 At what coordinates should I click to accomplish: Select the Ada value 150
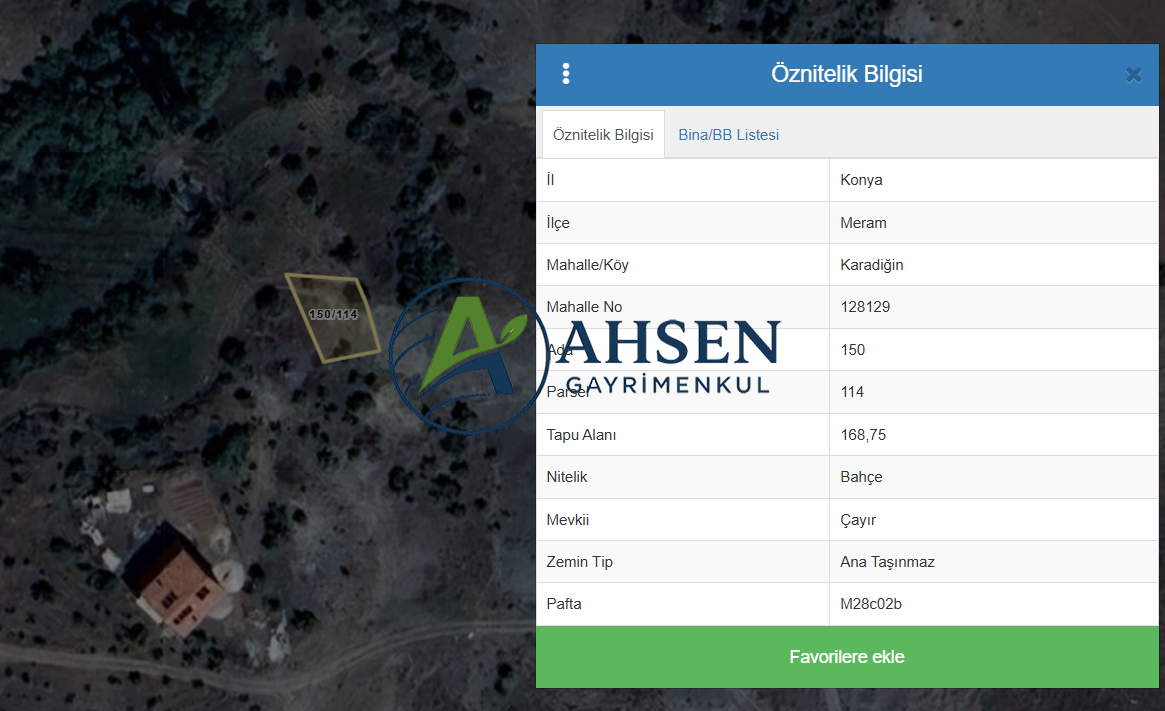coord(852,350)
